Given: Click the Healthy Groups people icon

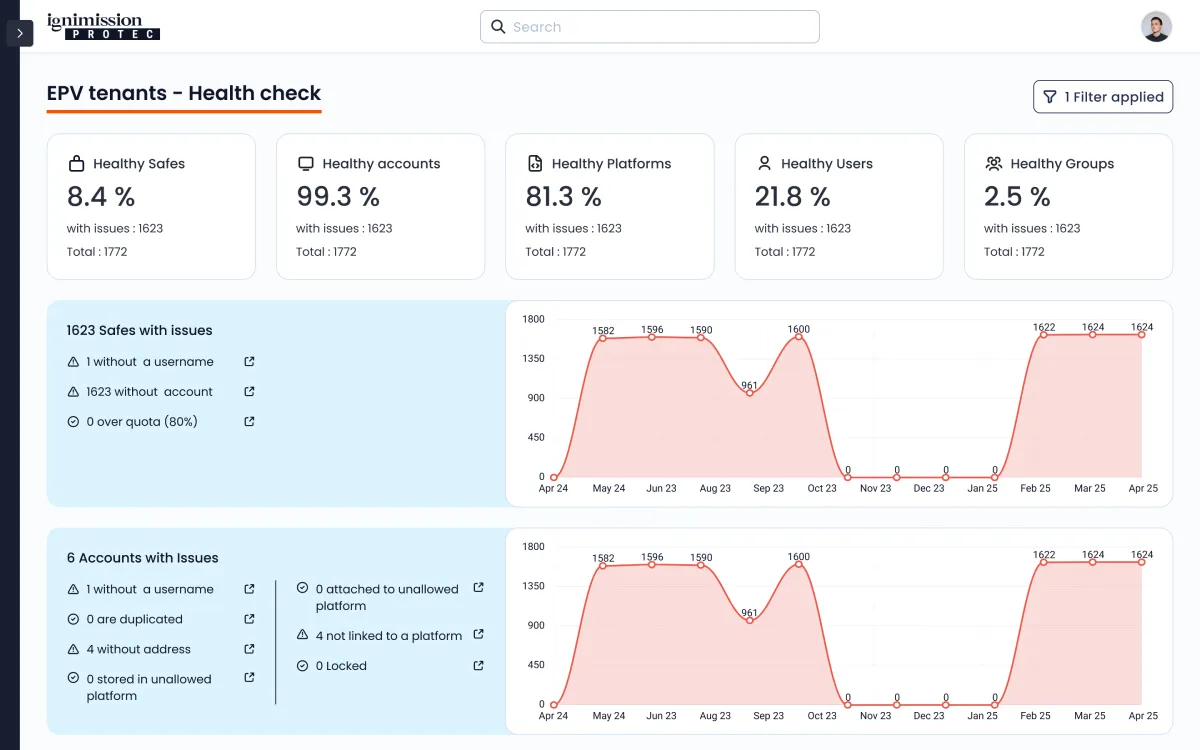Looking at the screenshot, I should [x=993, y=163].
